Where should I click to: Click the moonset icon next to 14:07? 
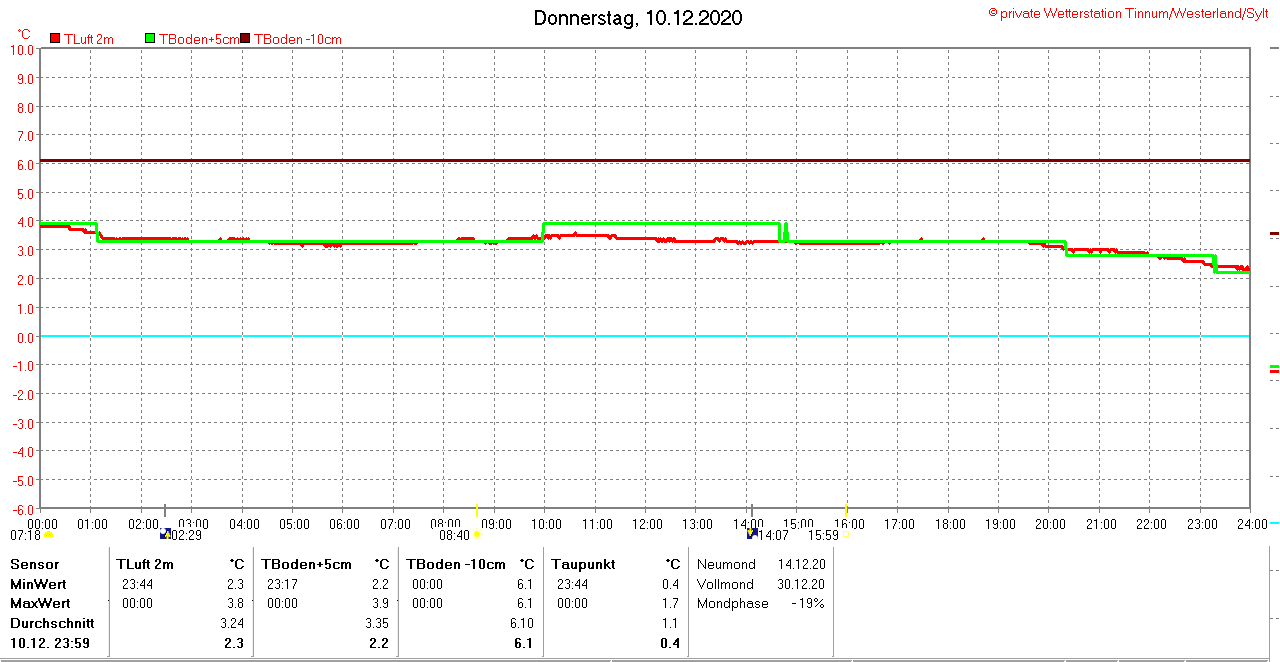tap(752, 534)
